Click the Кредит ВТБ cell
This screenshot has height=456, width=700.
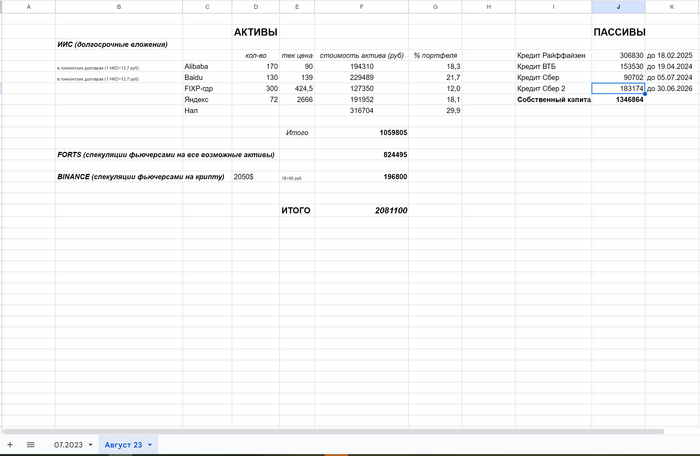554,67
